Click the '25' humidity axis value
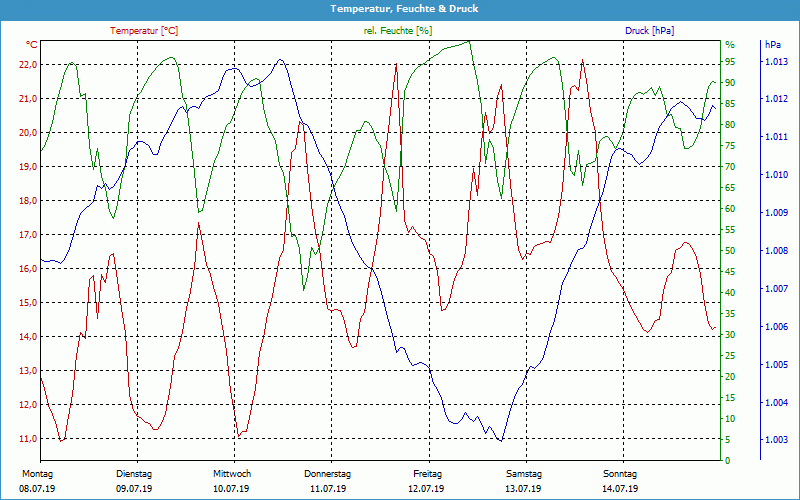The height and width of the screenshot is (500, 800). 730,356
